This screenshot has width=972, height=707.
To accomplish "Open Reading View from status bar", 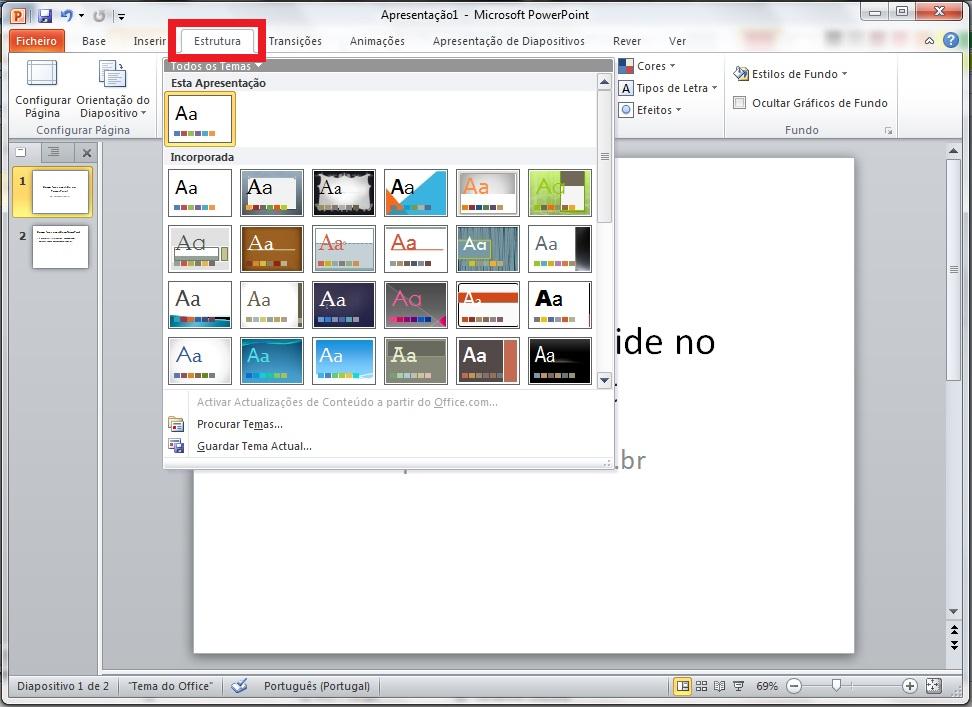I will click(719, 686).
